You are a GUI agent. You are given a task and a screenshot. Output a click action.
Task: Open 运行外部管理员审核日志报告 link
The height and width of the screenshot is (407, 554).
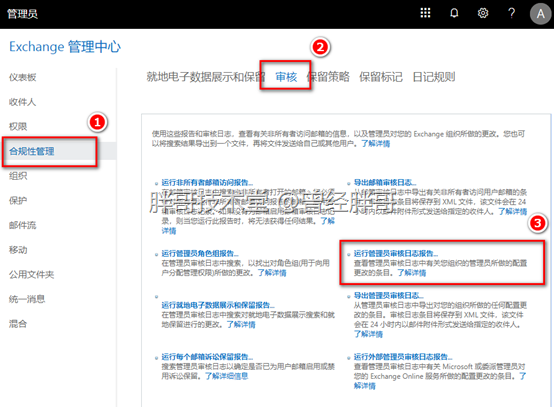403,356
